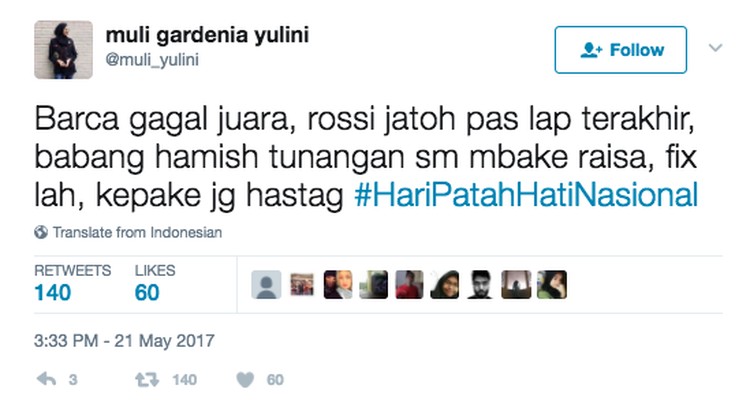Like the tweet with heart icon

(245, 380)
